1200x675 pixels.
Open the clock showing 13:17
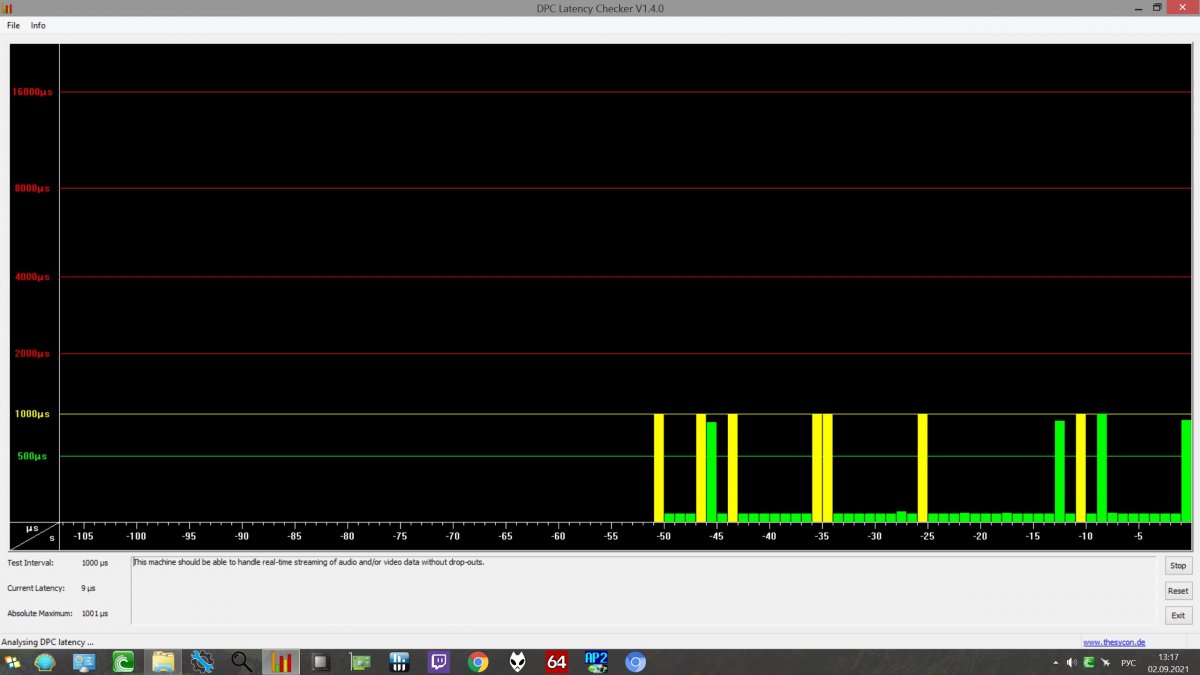tap(1168, 662)
